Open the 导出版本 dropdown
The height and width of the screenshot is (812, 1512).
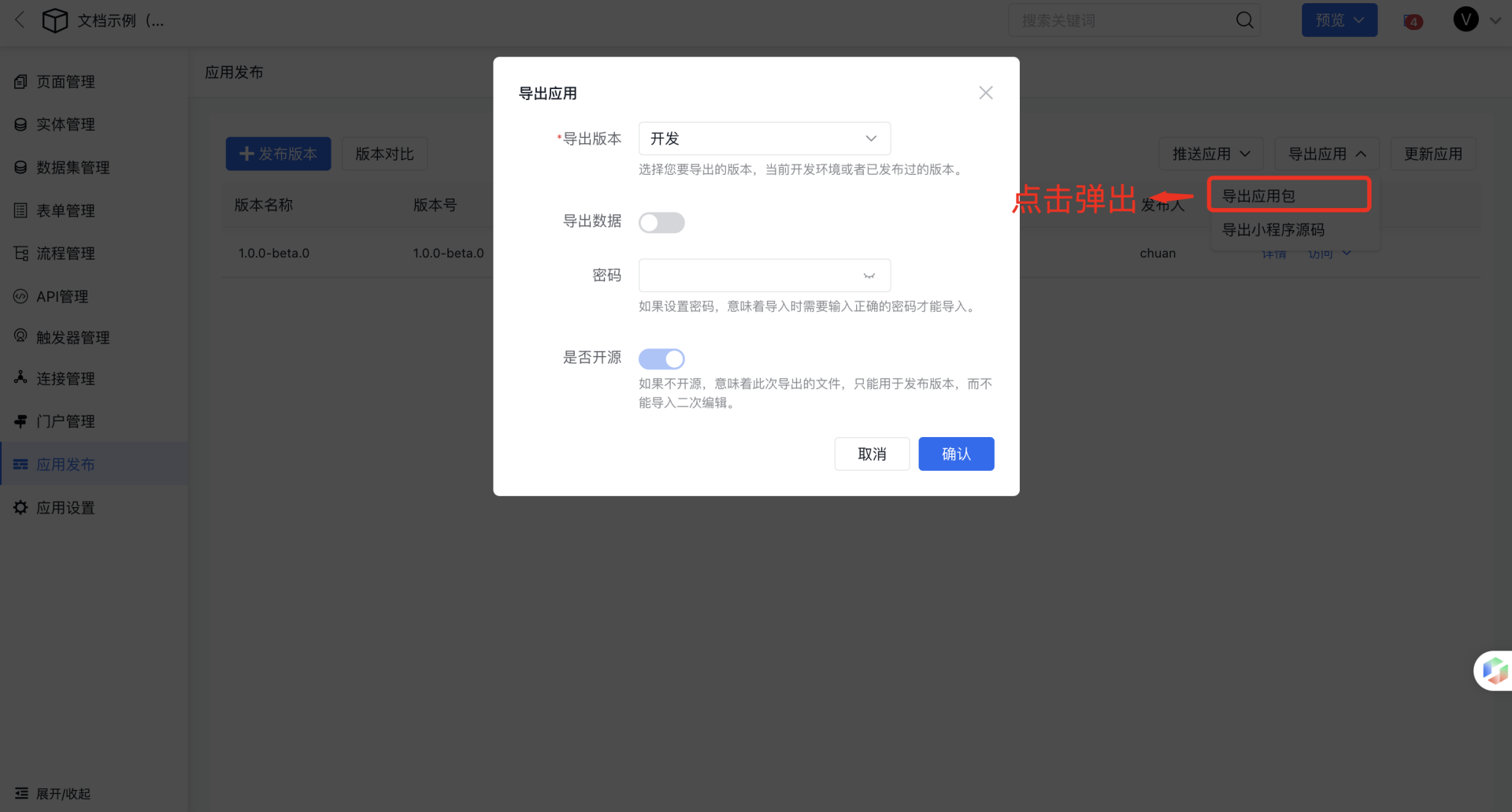coord(763,138)
